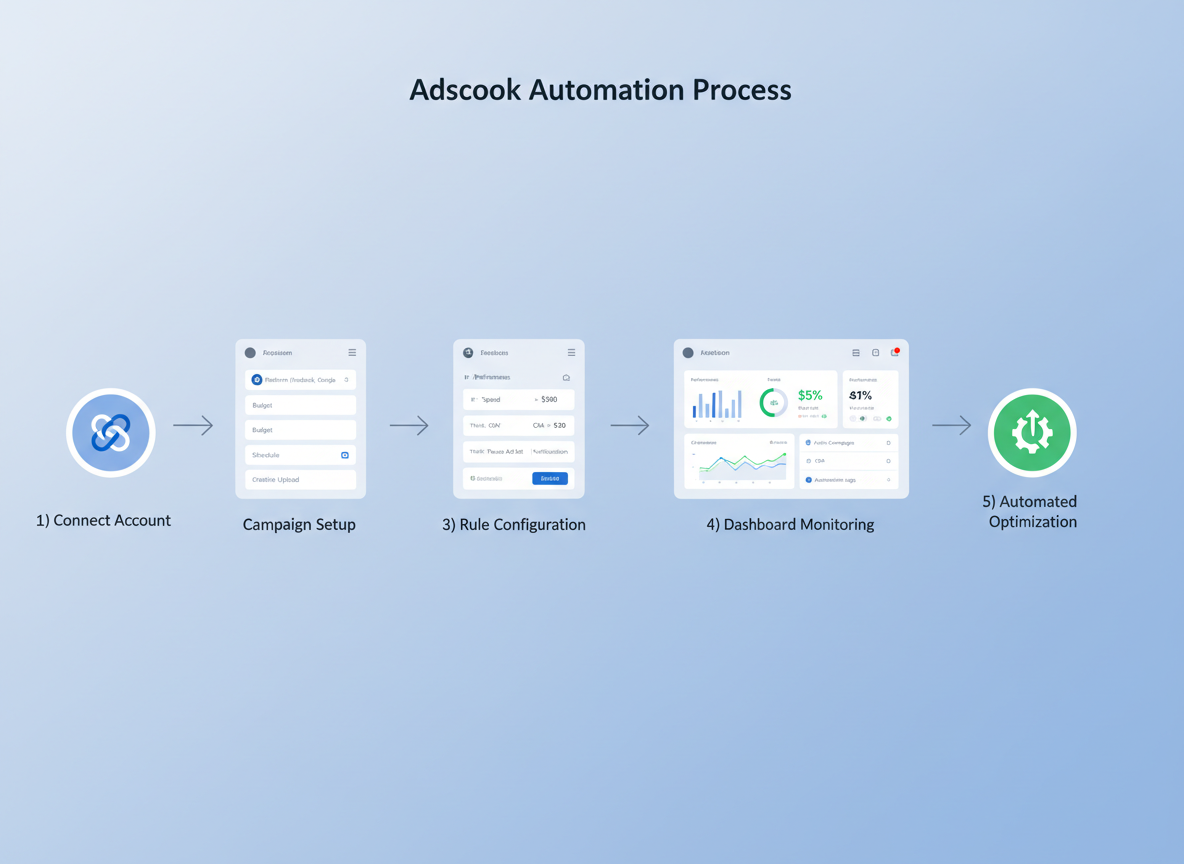Click the Budget input field in Campaign Setup
Viewport: 1184px width, 864px height.
point(300,405)
